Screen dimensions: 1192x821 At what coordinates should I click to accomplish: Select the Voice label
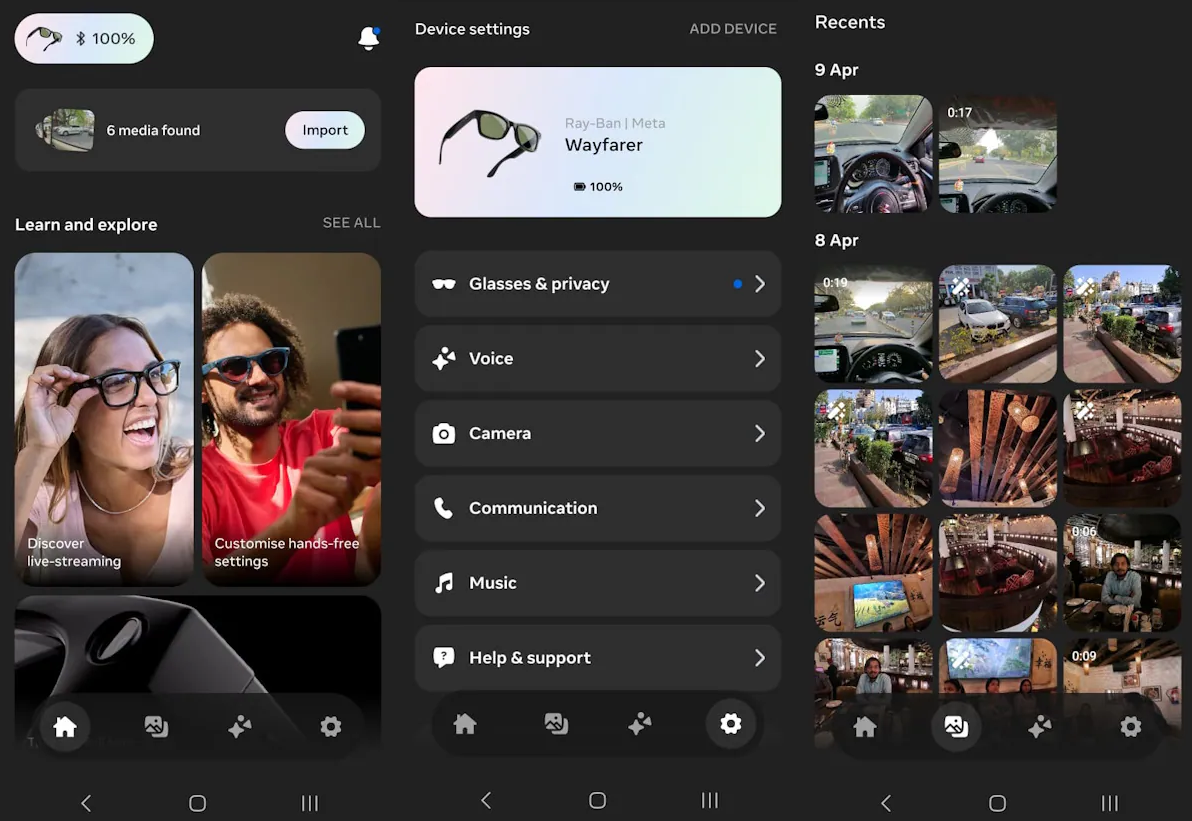(491, 359)
